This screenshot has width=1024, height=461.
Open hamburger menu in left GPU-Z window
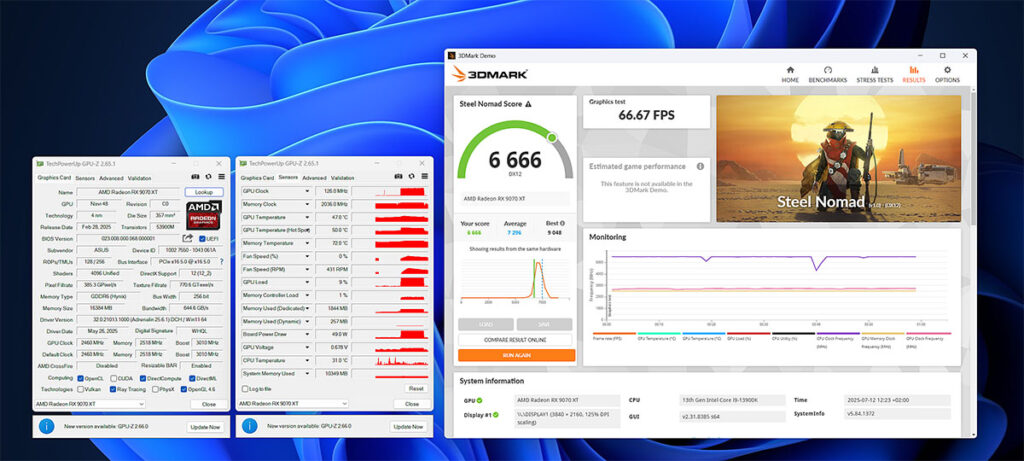click(221, 177)
